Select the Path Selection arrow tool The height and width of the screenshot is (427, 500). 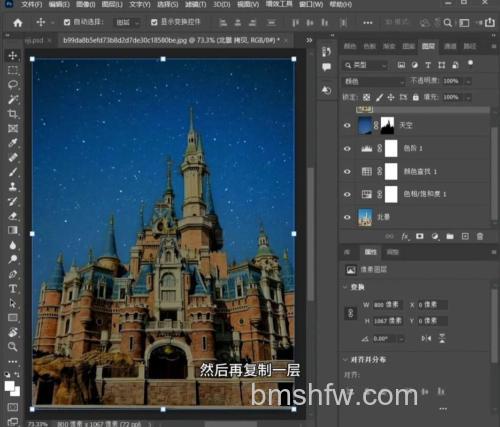[x=13, y=303]
